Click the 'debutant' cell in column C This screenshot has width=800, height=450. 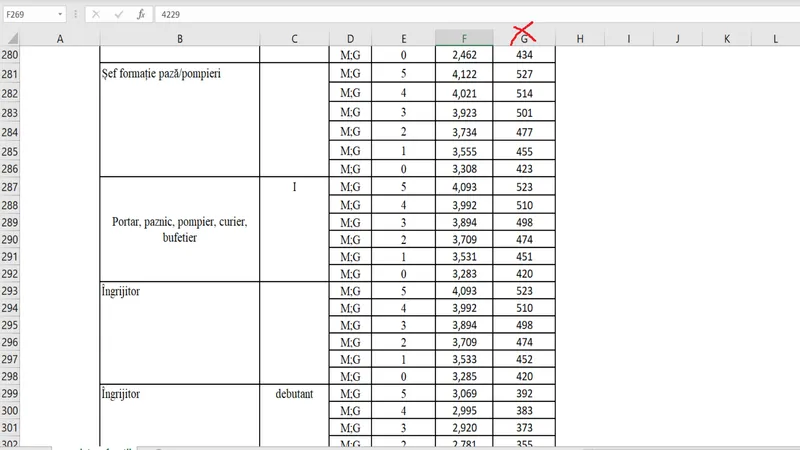click(x=294, y=394)
